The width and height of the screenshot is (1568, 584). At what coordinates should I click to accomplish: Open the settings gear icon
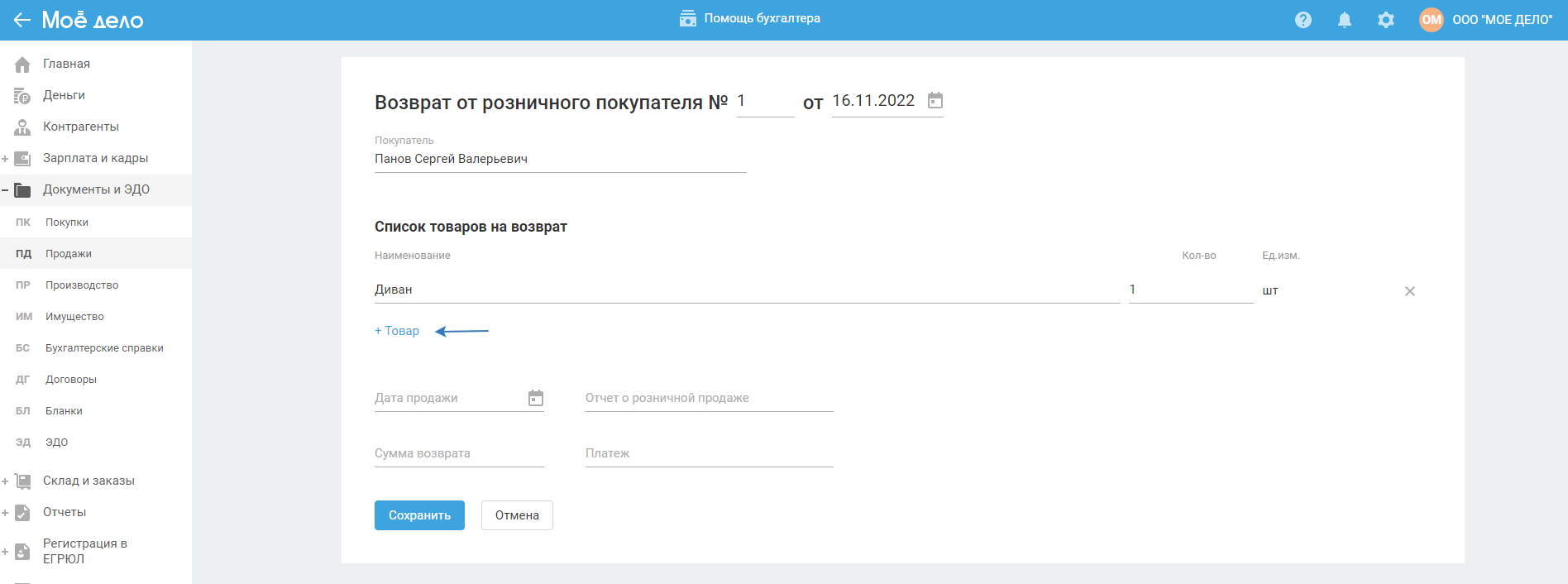coord(1386,20)
